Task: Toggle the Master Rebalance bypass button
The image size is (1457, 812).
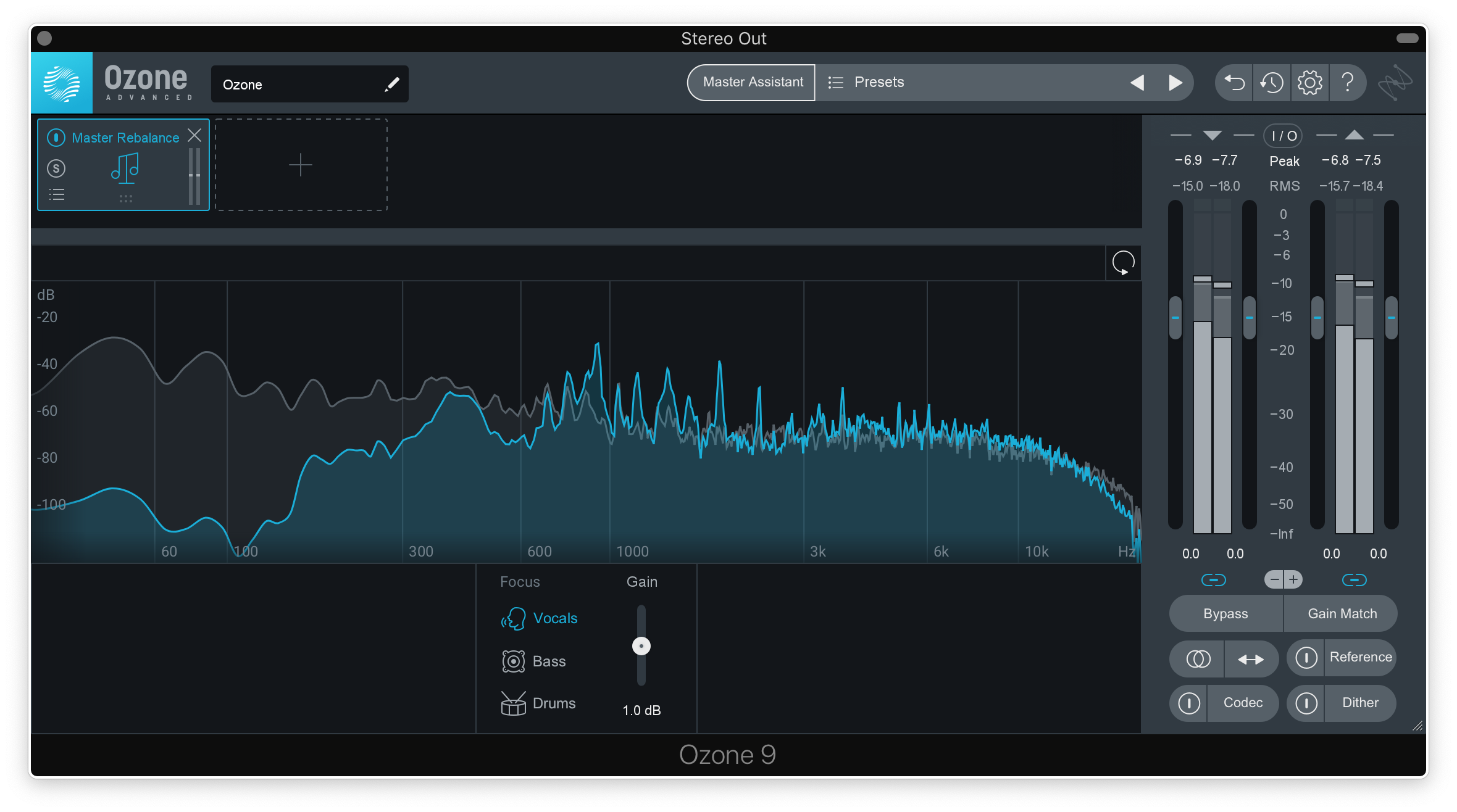Action: pos(57,137)
